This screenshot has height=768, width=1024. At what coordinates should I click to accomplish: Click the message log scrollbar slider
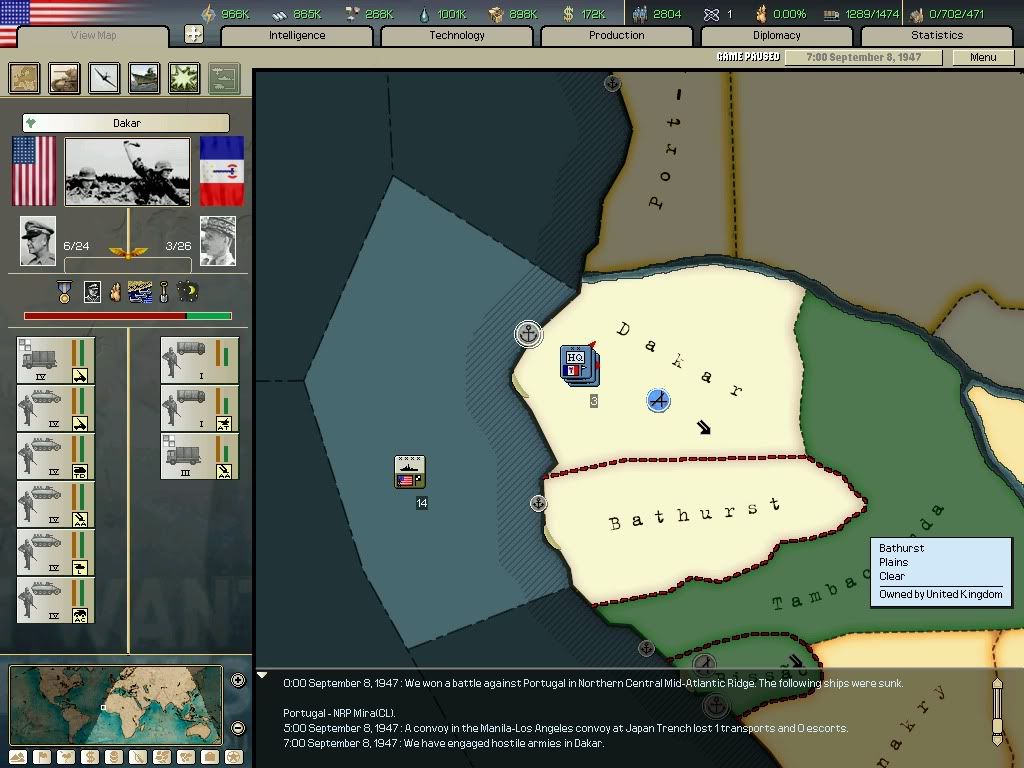coord(996,711)
